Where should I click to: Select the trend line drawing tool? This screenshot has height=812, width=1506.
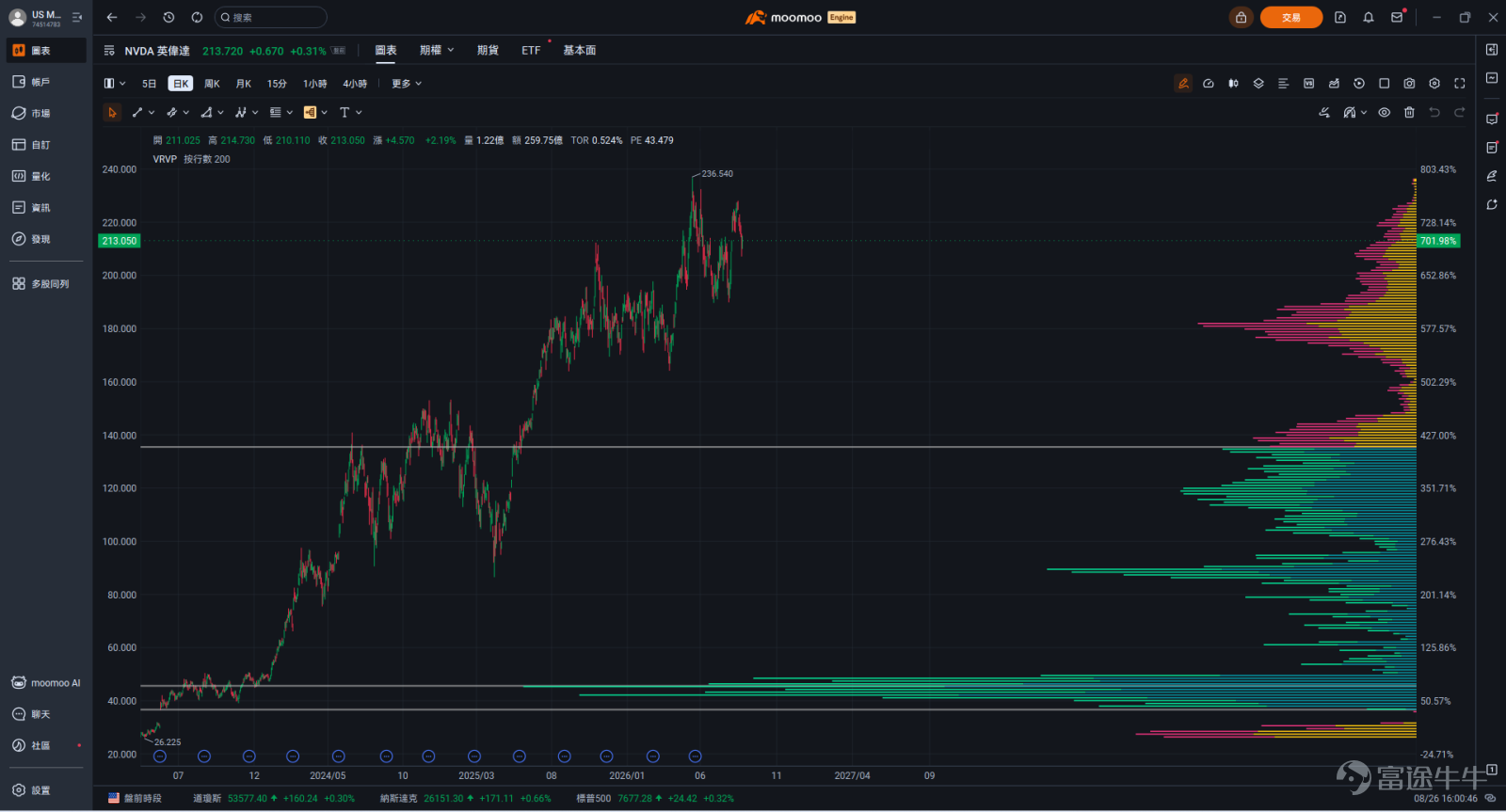coord(137,112)
